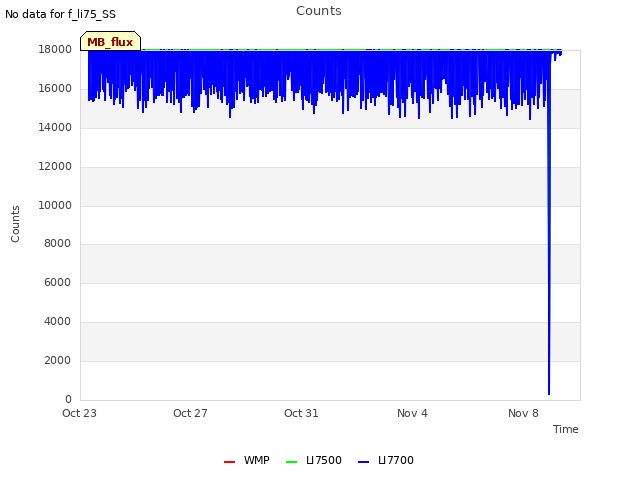The height and width of the screenshot is (480, 640).
Task: Click the 10000 y-axis tick label
Action: pyautogui.click(x=55, y=205)
